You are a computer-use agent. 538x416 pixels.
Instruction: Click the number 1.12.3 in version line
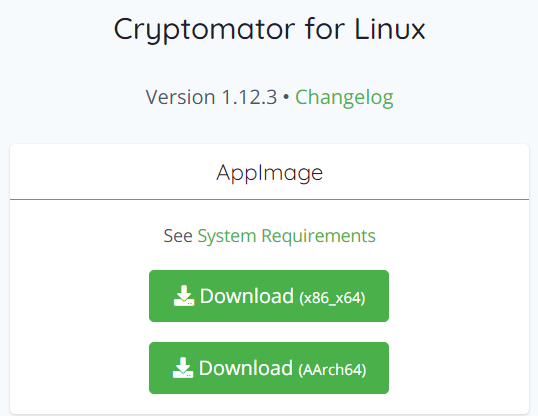point(249,97)
